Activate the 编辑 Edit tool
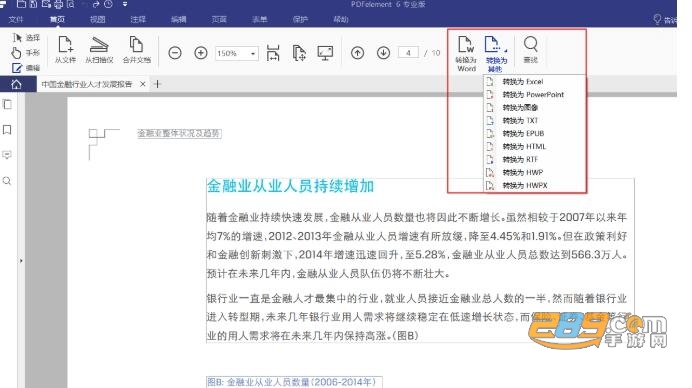Image resolution: width=692 pixels, height=388 pixels. click(x=26, y=68)
